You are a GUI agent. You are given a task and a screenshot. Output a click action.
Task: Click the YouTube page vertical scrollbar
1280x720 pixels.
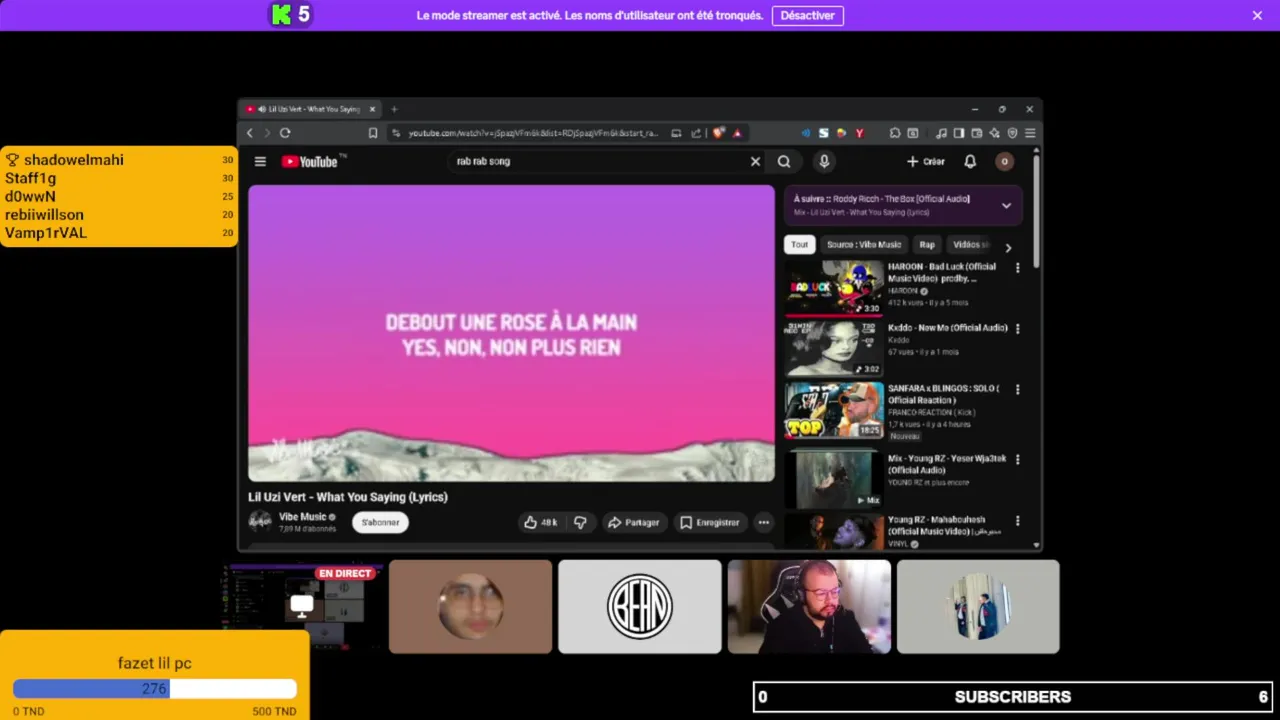click(1036, 210)
